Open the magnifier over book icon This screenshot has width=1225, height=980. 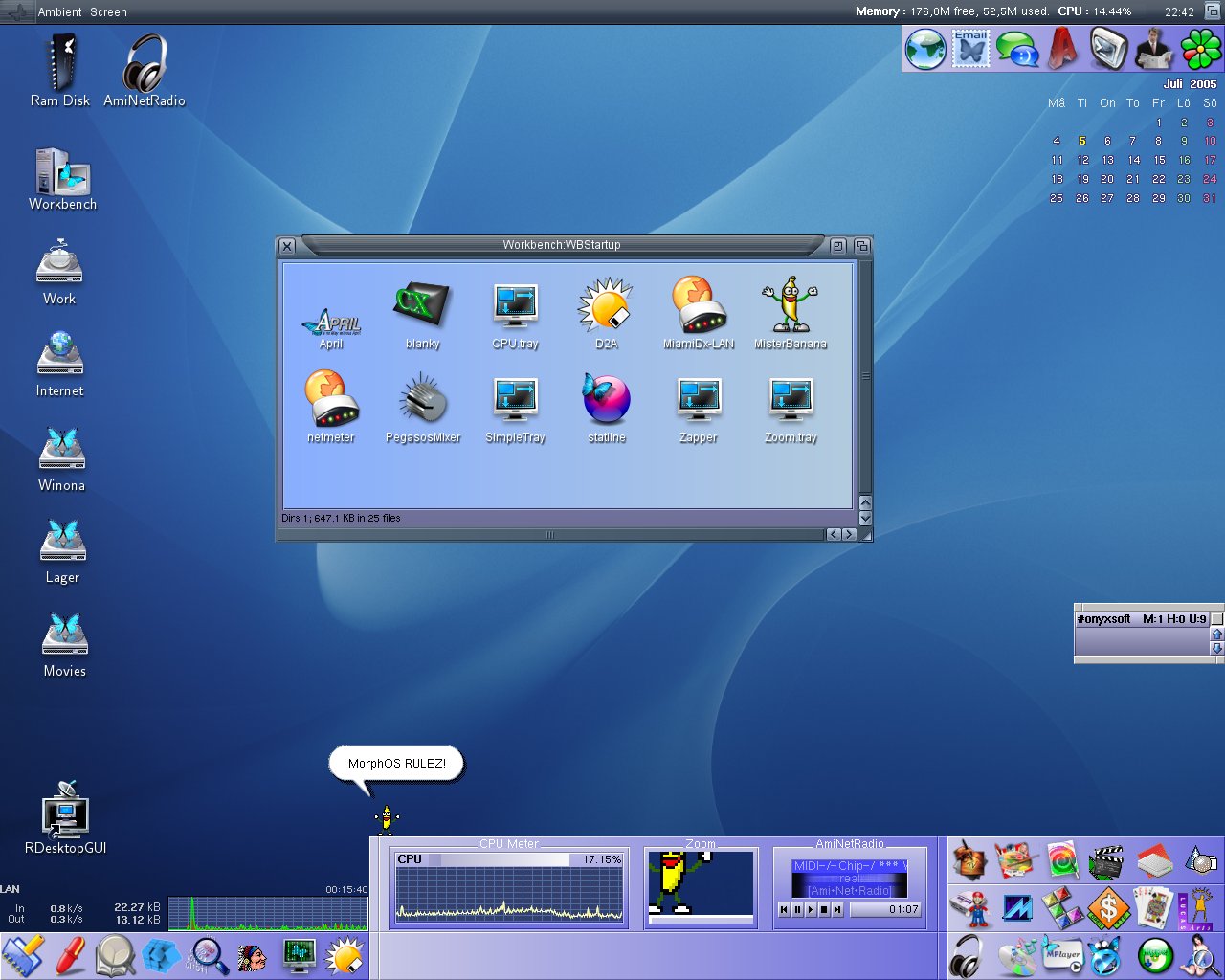click(115, 955)
